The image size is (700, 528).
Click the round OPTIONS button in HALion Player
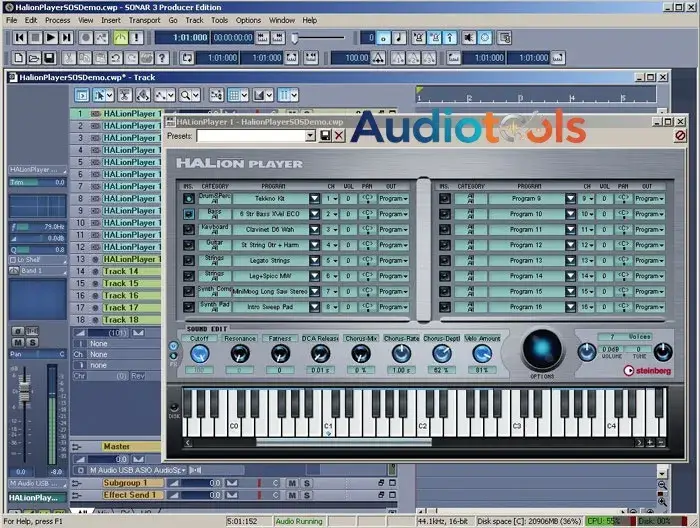[542, 349]
